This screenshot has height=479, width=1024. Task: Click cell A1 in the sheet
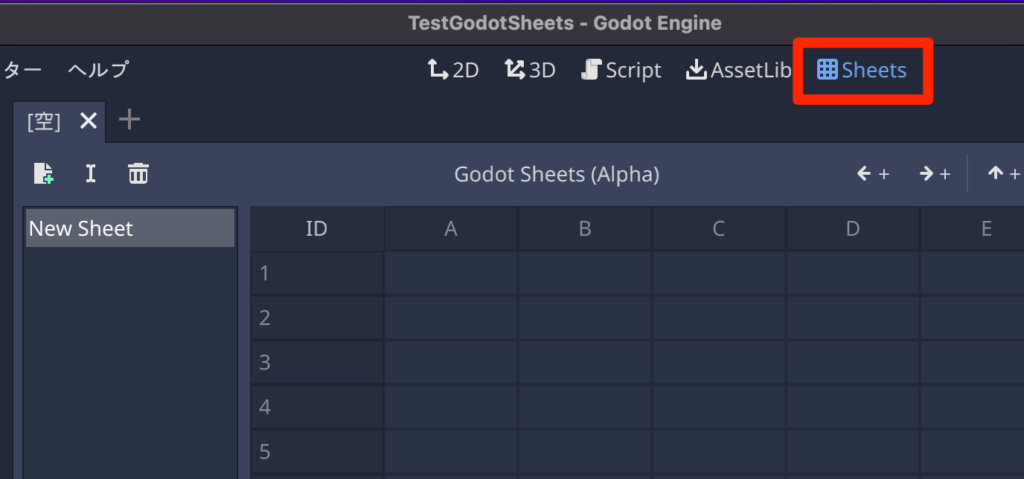451,273
